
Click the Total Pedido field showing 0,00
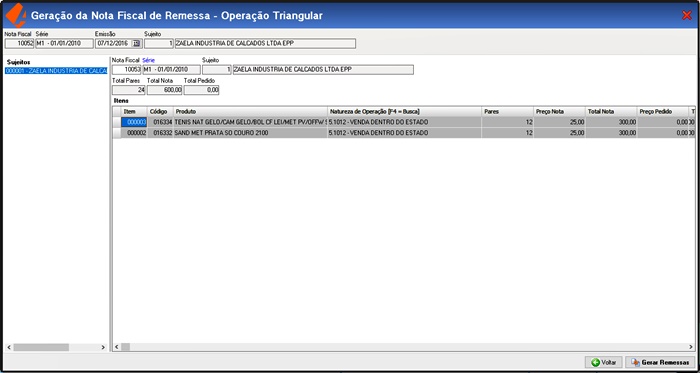201,90
